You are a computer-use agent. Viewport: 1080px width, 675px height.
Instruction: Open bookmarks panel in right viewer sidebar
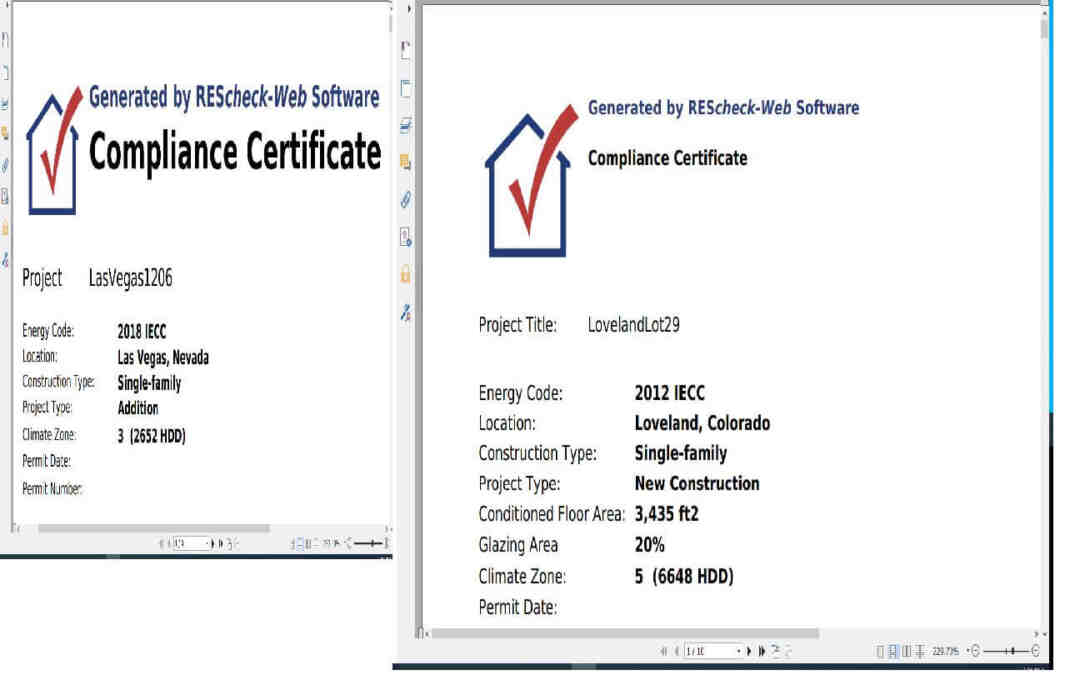(x=406, y=49)
